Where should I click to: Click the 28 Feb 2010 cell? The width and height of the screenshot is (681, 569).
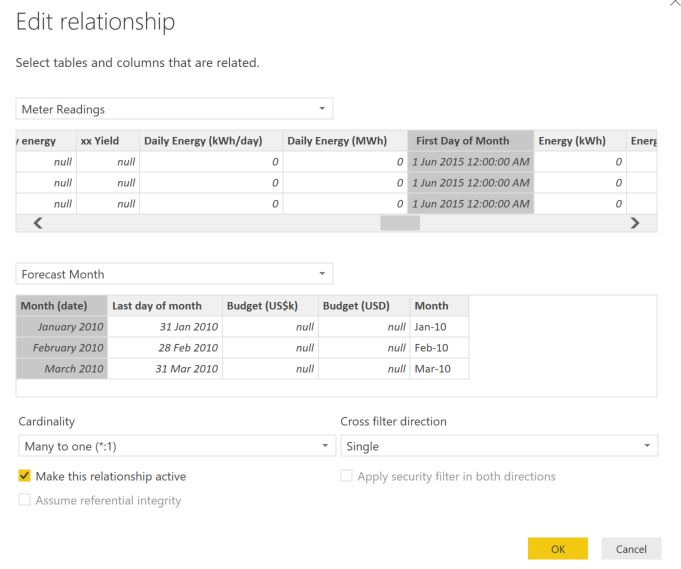coord(165,347)
